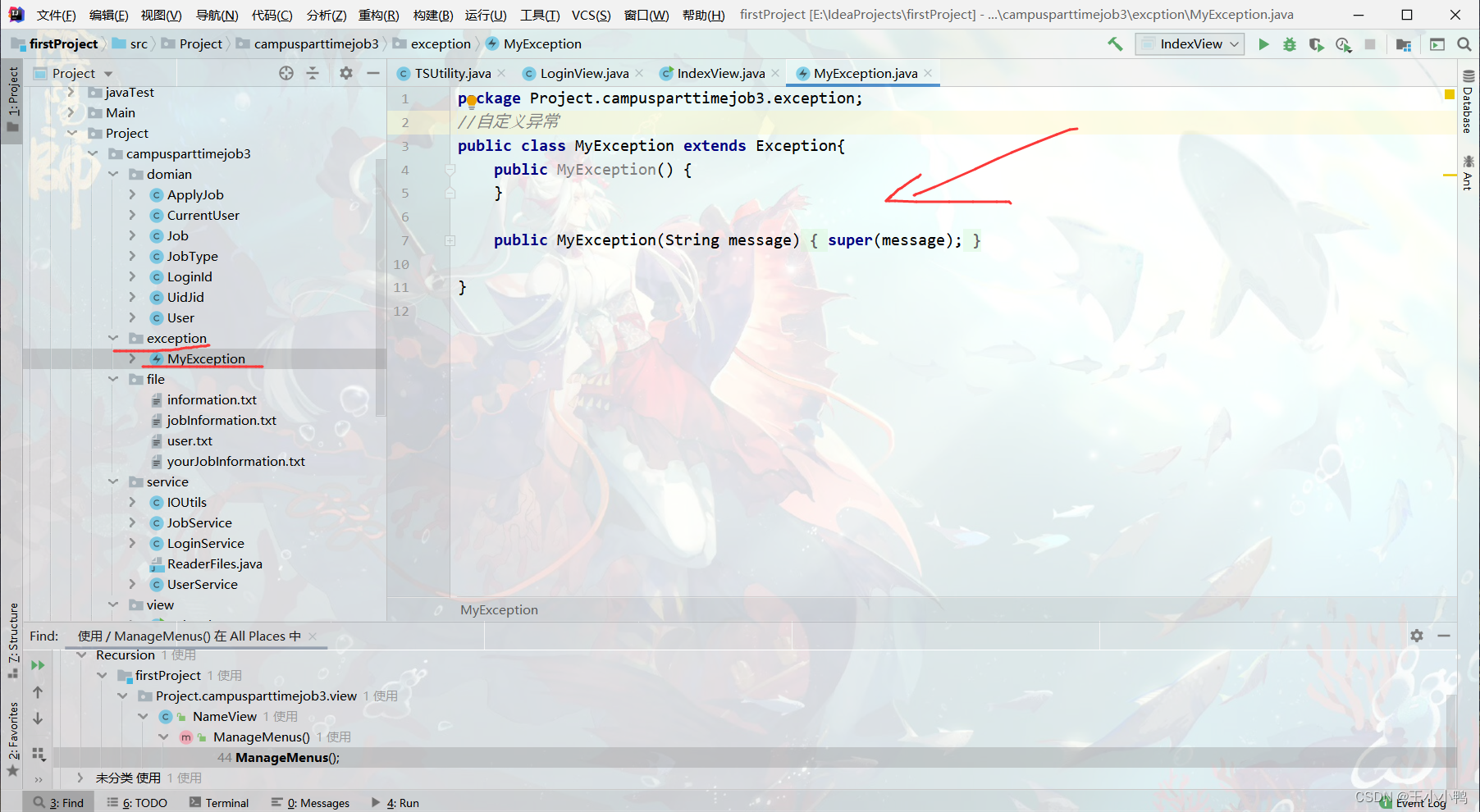The width and height of the screenshot is (1480, 812).
Task: Open the 4: Run tool window
Action: click(x=395, y=803)
